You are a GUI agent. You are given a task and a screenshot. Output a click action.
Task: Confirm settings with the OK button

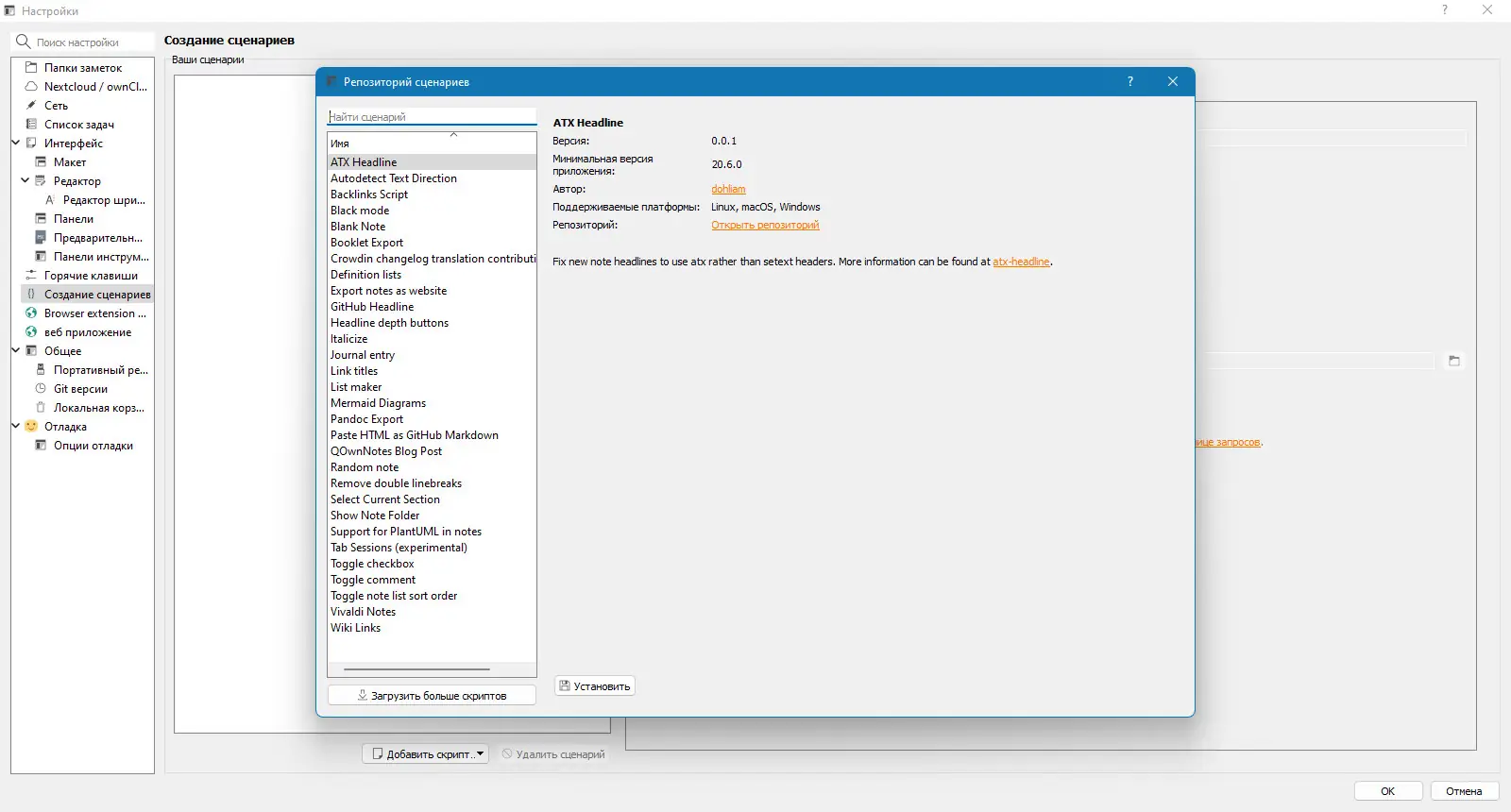(x=1388, y=791)
